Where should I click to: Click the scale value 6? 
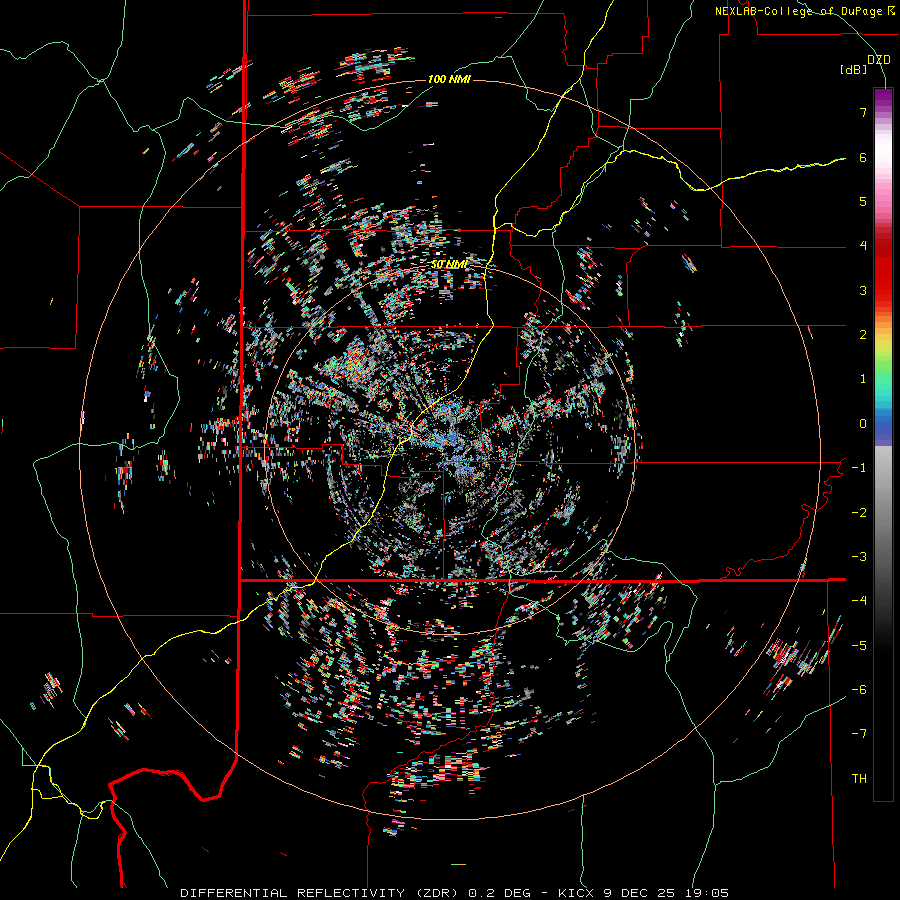click(x=863, y=157)
